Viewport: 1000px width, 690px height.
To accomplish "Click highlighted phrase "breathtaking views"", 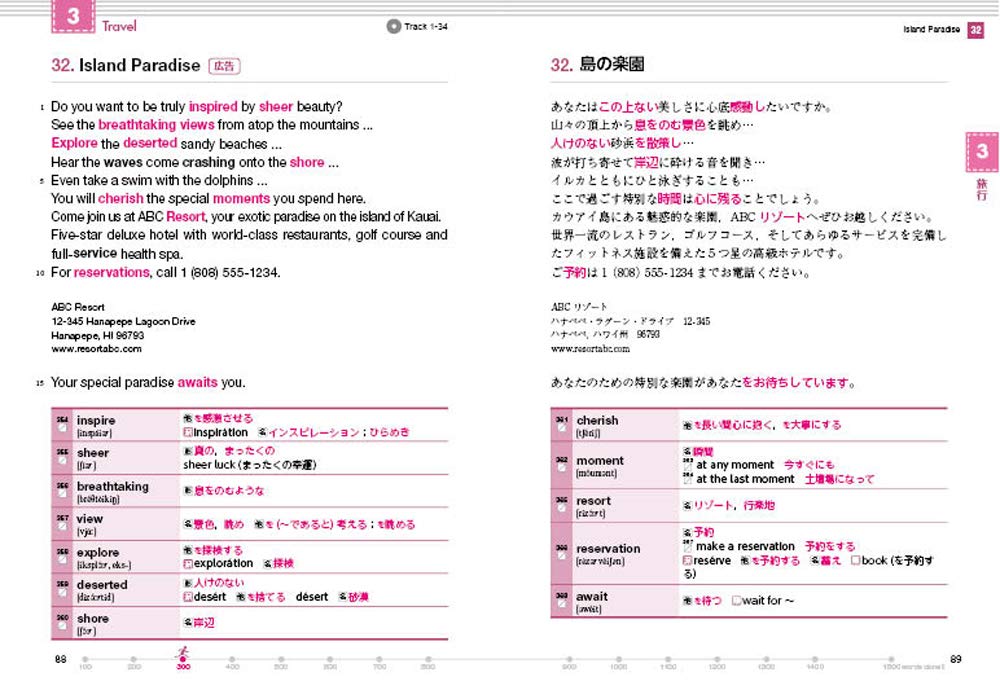I will coord(156,125).
